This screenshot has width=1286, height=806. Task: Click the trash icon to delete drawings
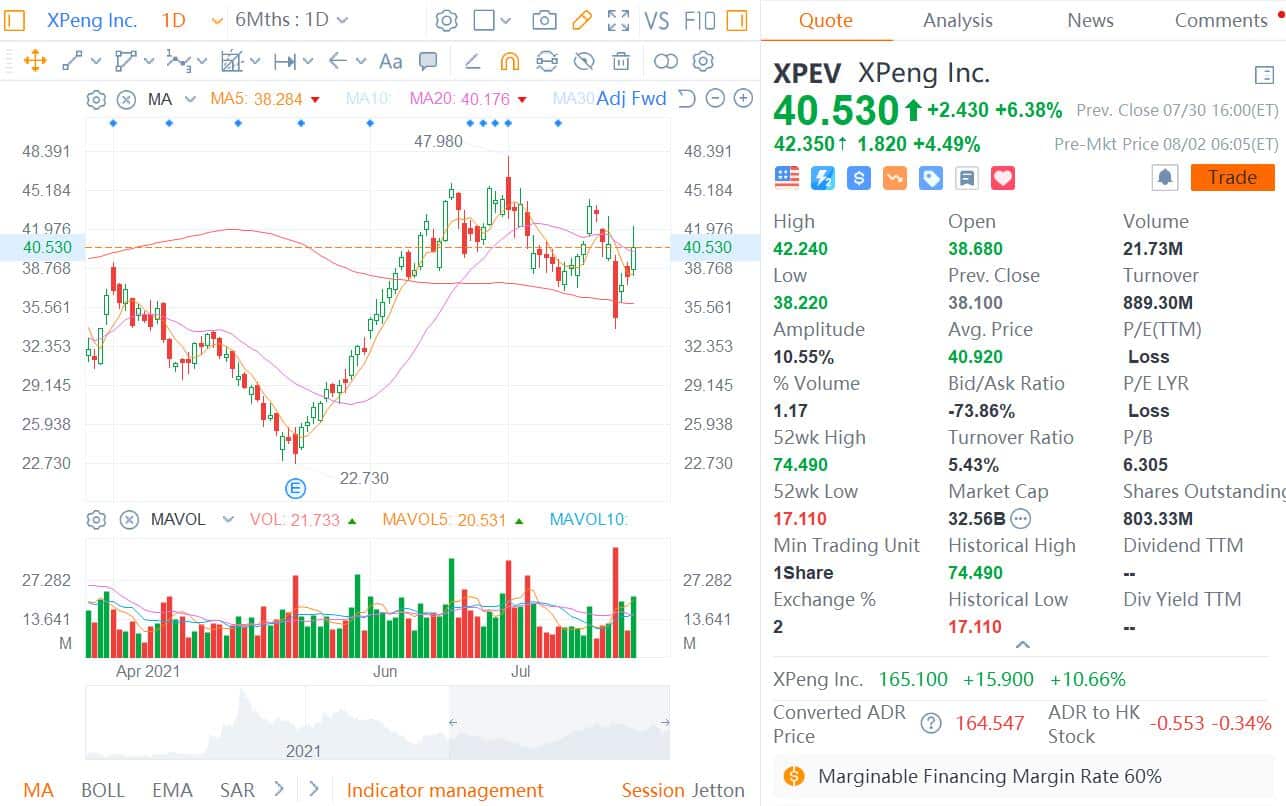pos(621,61)
